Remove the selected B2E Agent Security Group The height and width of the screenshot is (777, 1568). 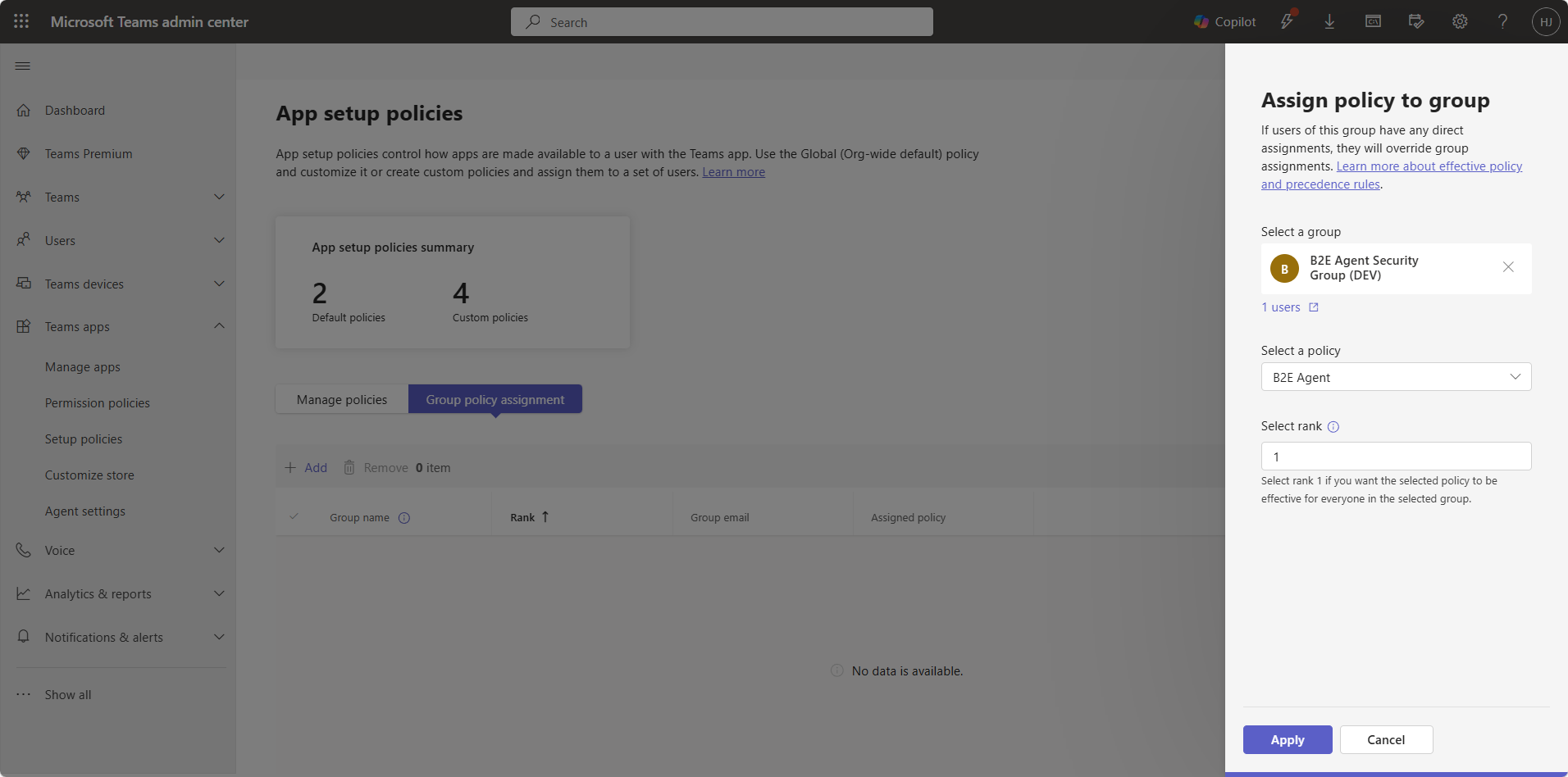(x=1508, y=267)
